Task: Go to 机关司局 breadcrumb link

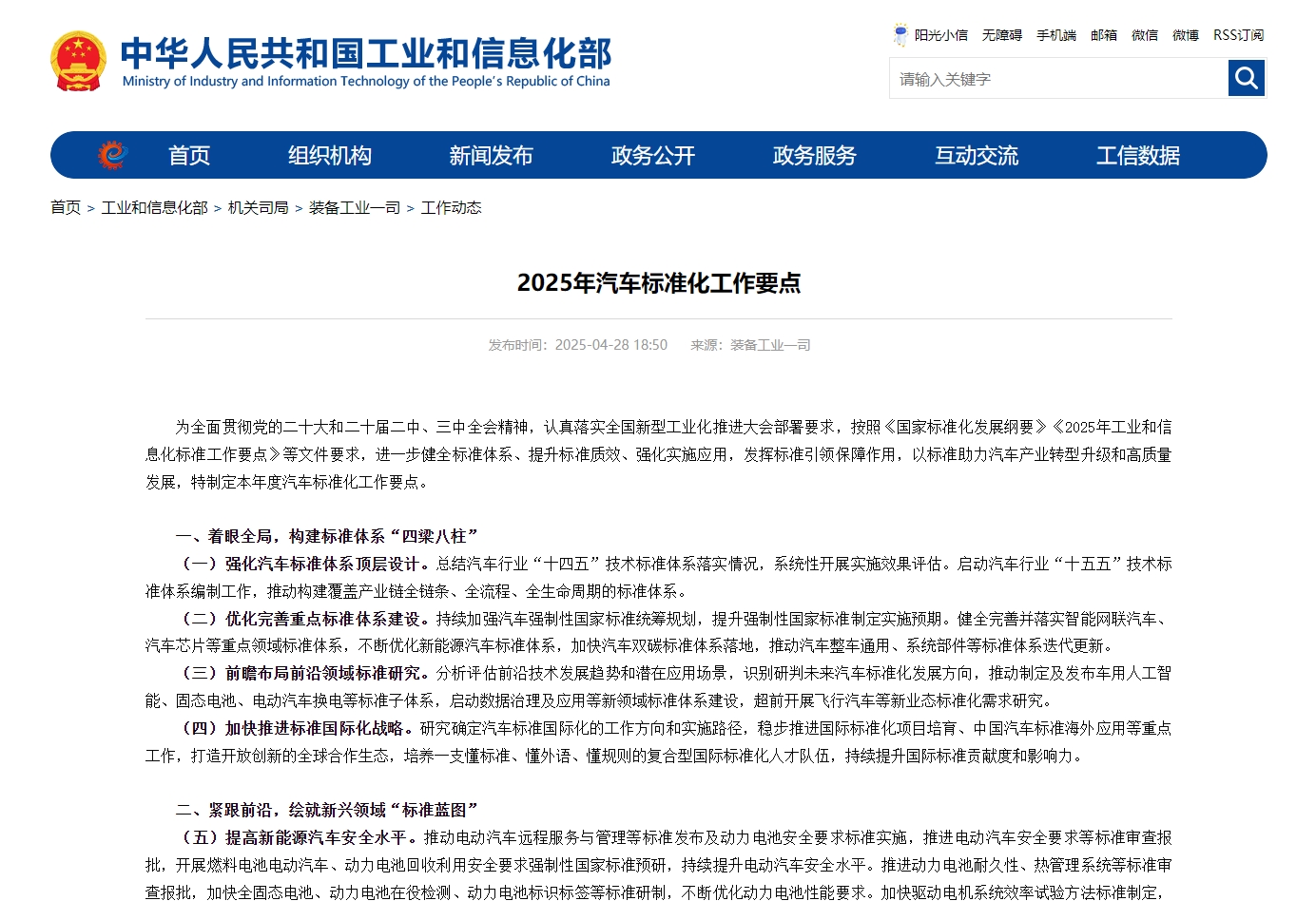Action: click(x=259, y=207)
